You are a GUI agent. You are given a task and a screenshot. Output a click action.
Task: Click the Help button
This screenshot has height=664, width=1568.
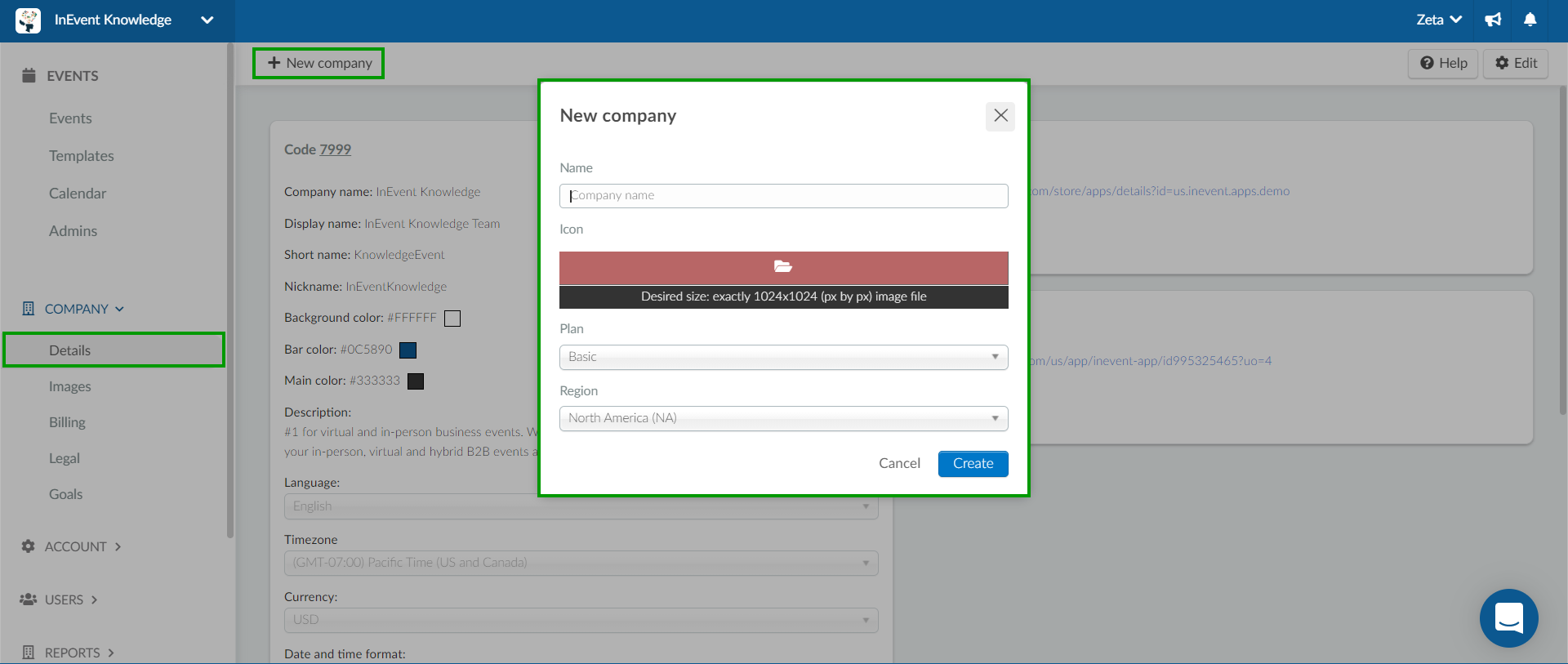pos(1443,63)
